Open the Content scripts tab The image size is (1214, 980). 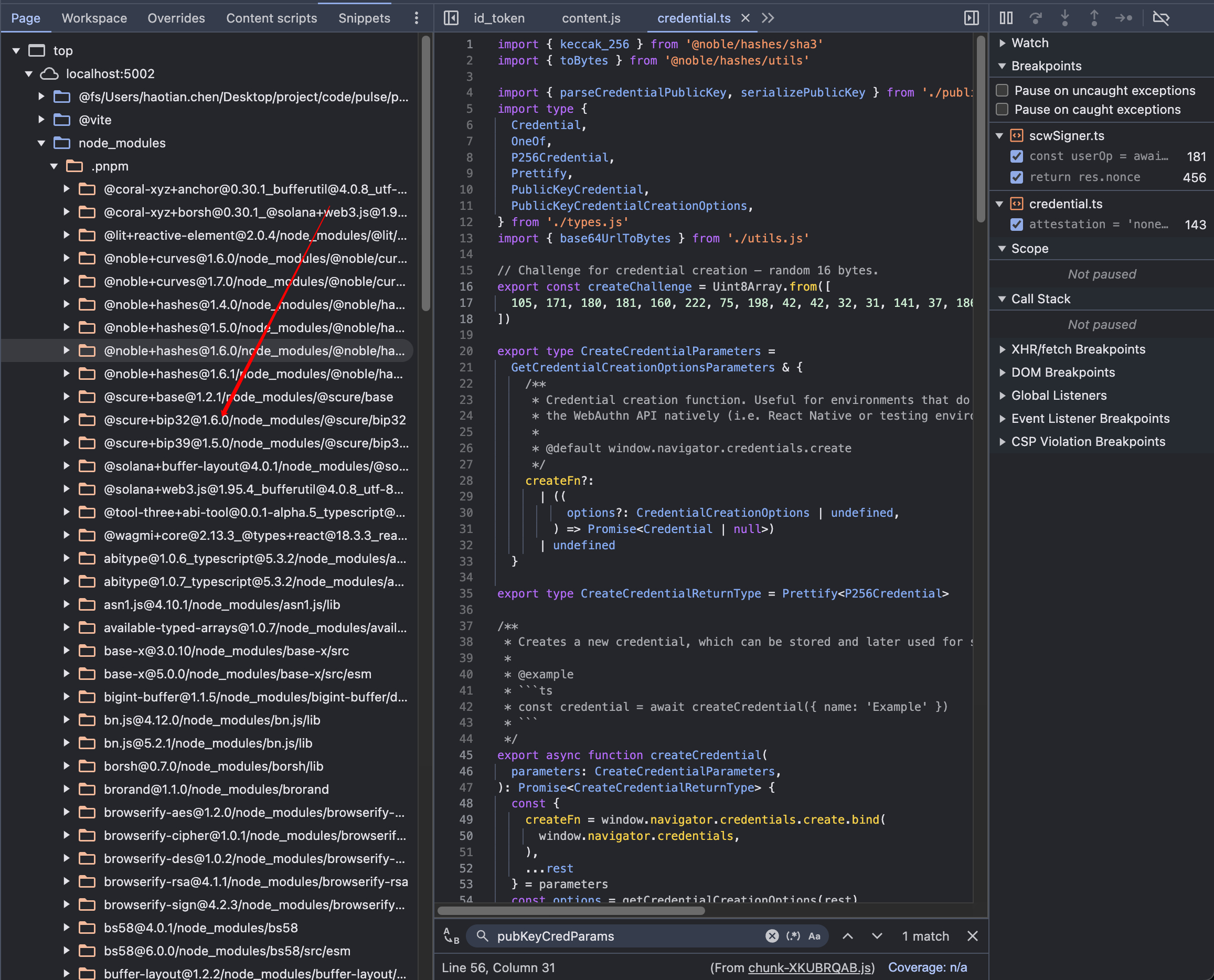271,18
